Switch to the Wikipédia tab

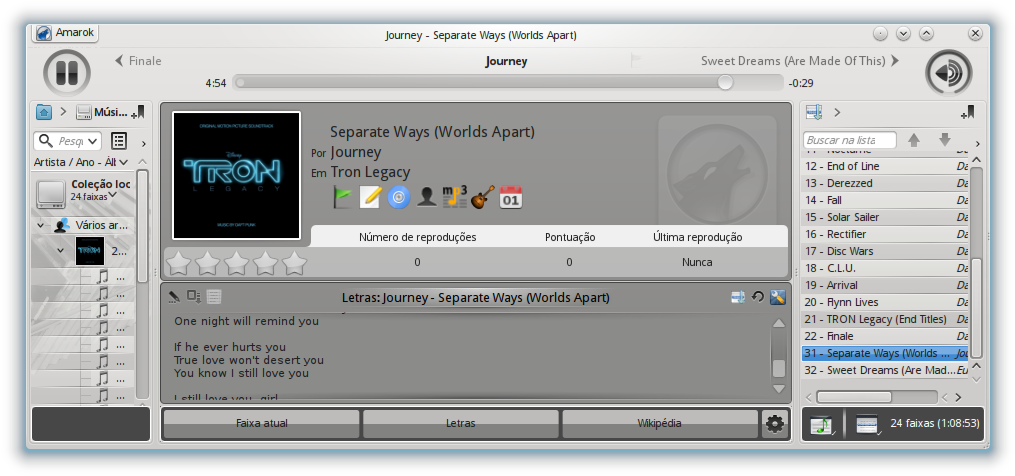tap(659, 423)
